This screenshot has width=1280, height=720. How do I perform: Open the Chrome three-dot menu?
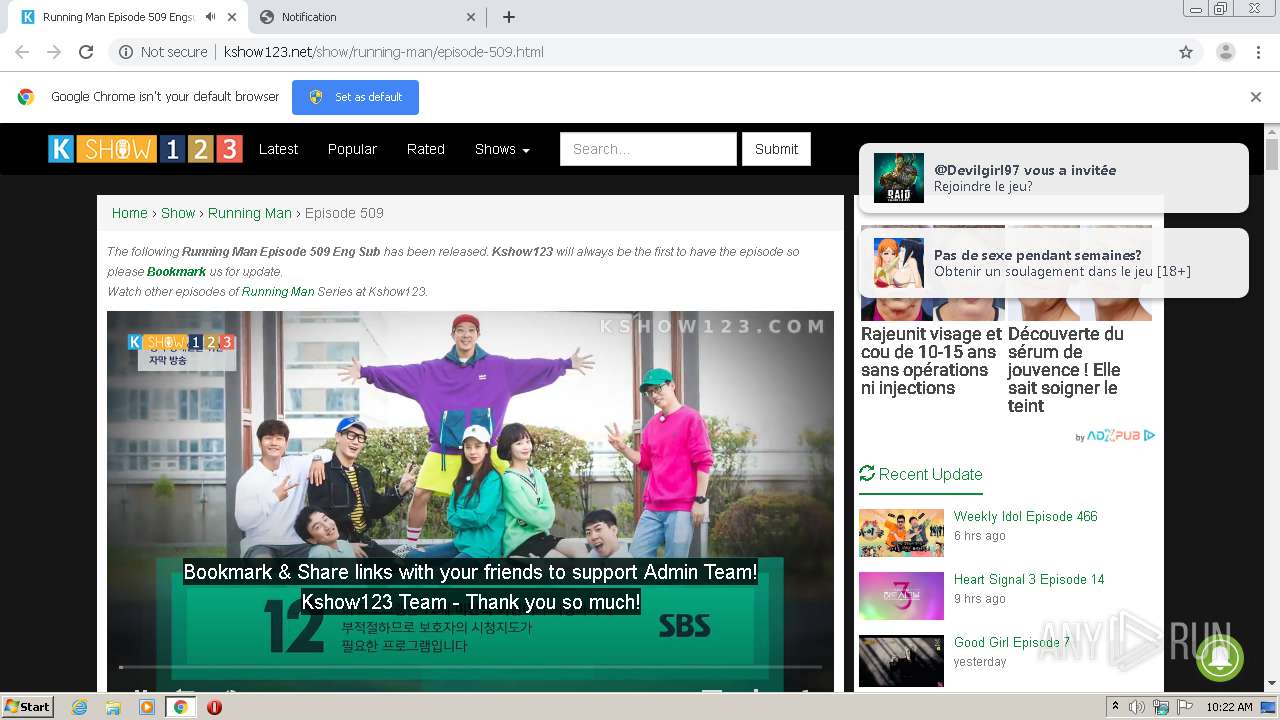tap(1258, 52)
